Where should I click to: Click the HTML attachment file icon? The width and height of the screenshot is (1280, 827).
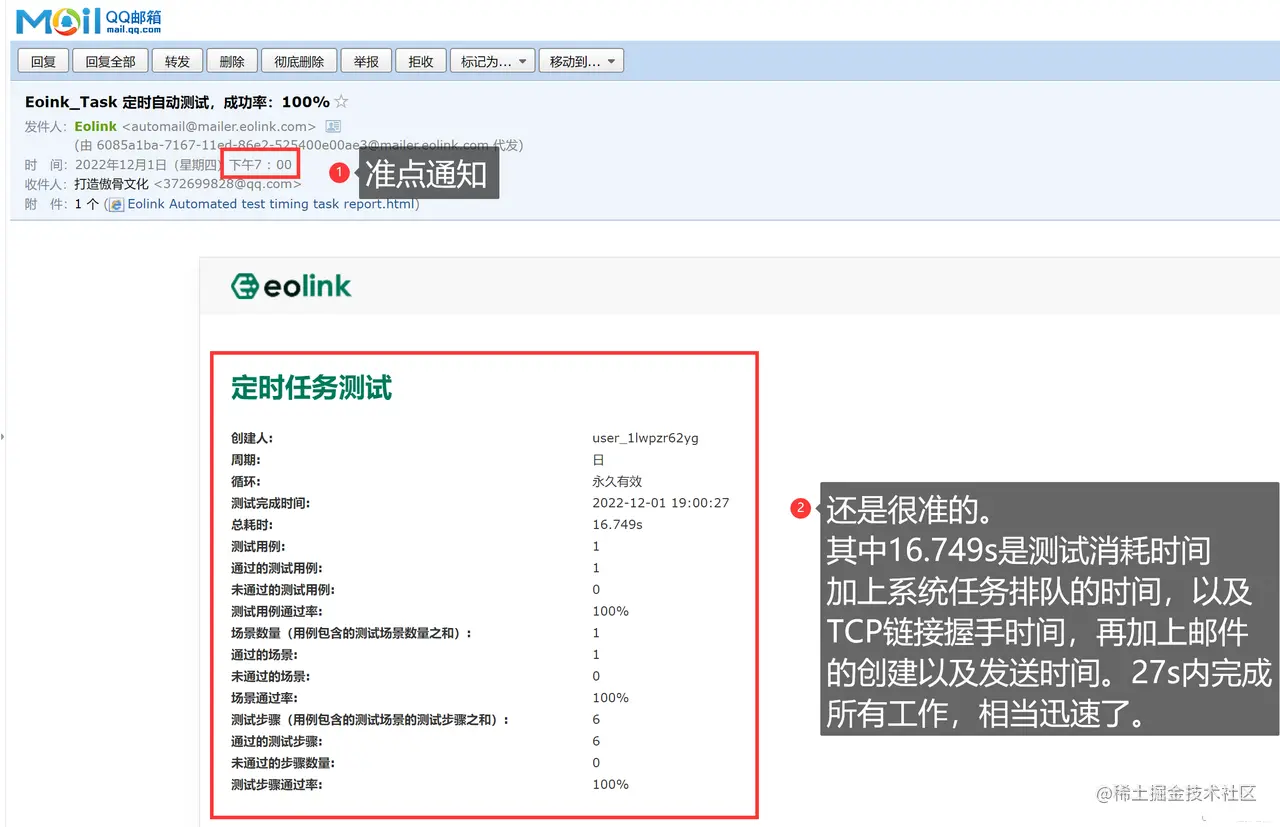pyautogui.click(x=116, y=204)
